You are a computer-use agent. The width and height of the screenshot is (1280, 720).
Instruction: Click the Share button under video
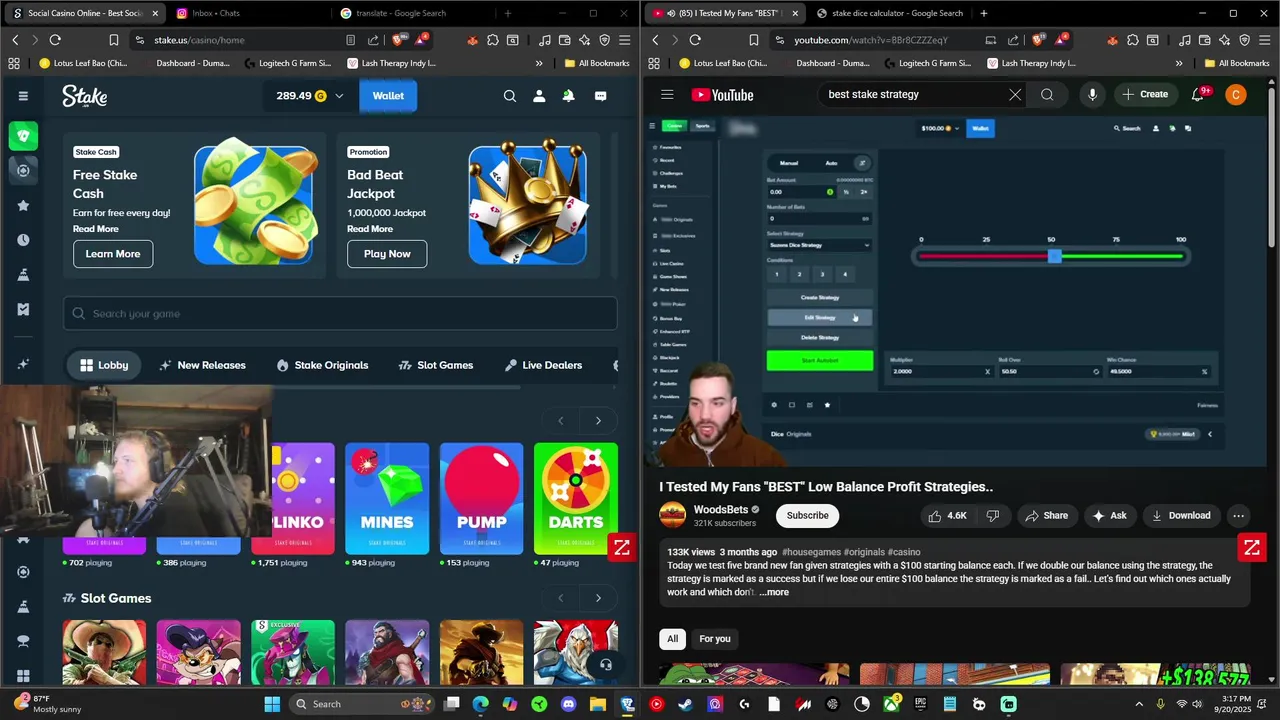pos(1044,516)
